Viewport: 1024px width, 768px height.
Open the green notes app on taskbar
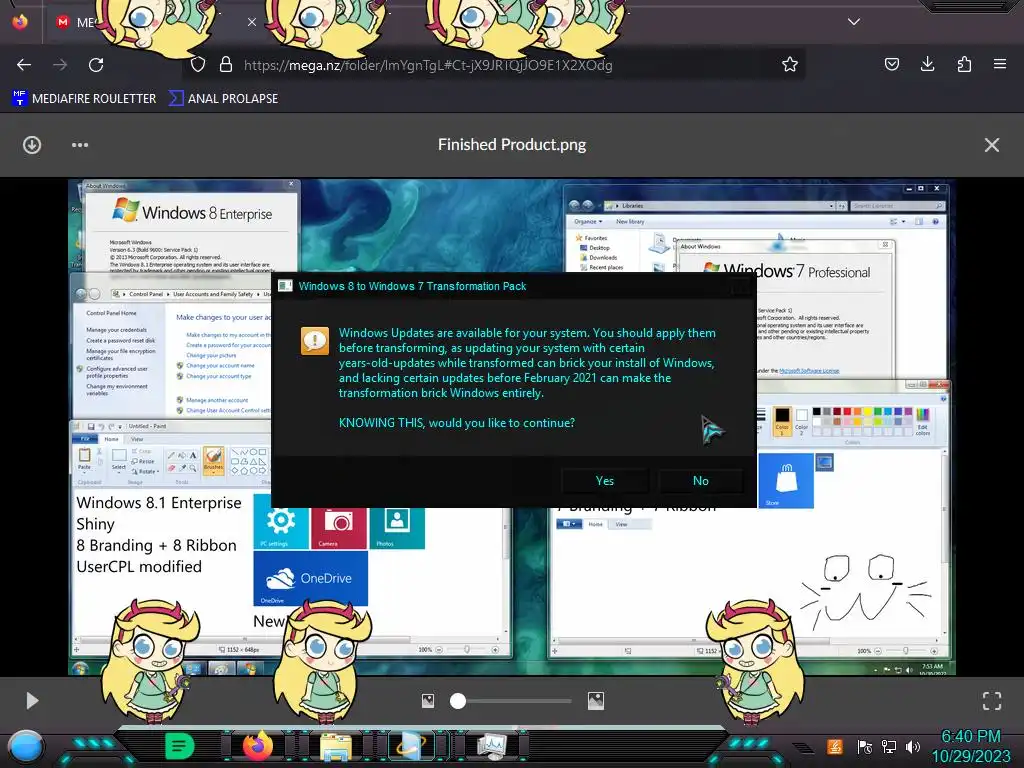180,745
